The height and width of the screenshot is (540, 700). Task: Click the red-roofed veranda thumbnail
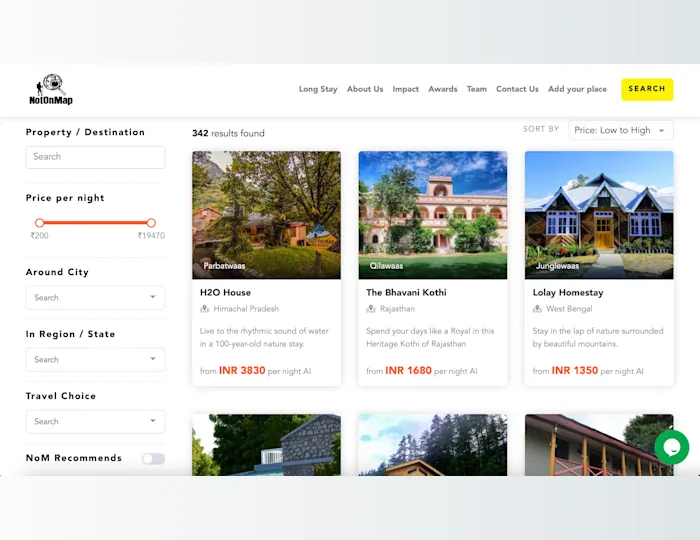click(599, 445)
